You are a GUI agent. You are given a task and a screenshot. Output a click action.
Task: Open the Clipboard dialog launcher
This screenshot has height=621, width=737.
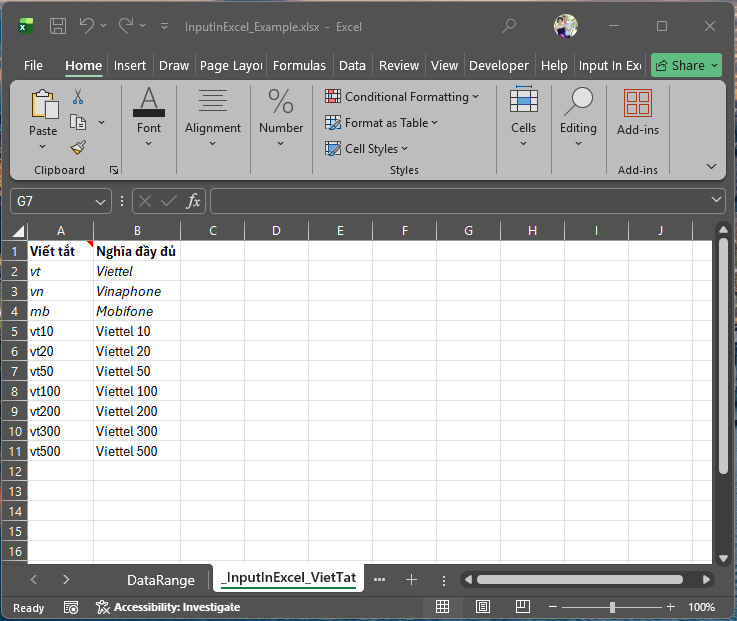114,170
